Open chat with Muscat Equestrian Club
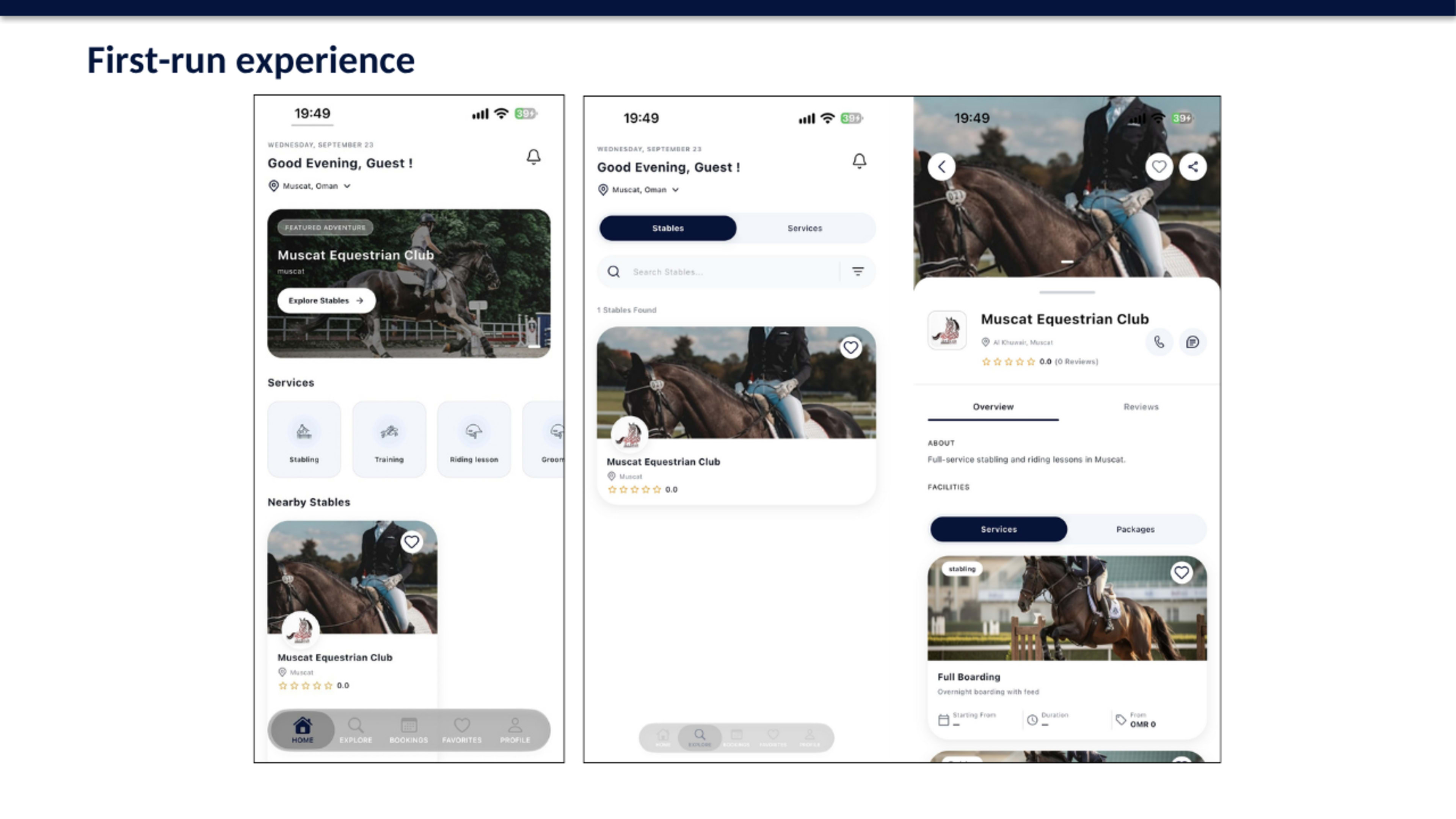The width and height of the screenshot is (1456, 819). click(x=1192, y=342)
